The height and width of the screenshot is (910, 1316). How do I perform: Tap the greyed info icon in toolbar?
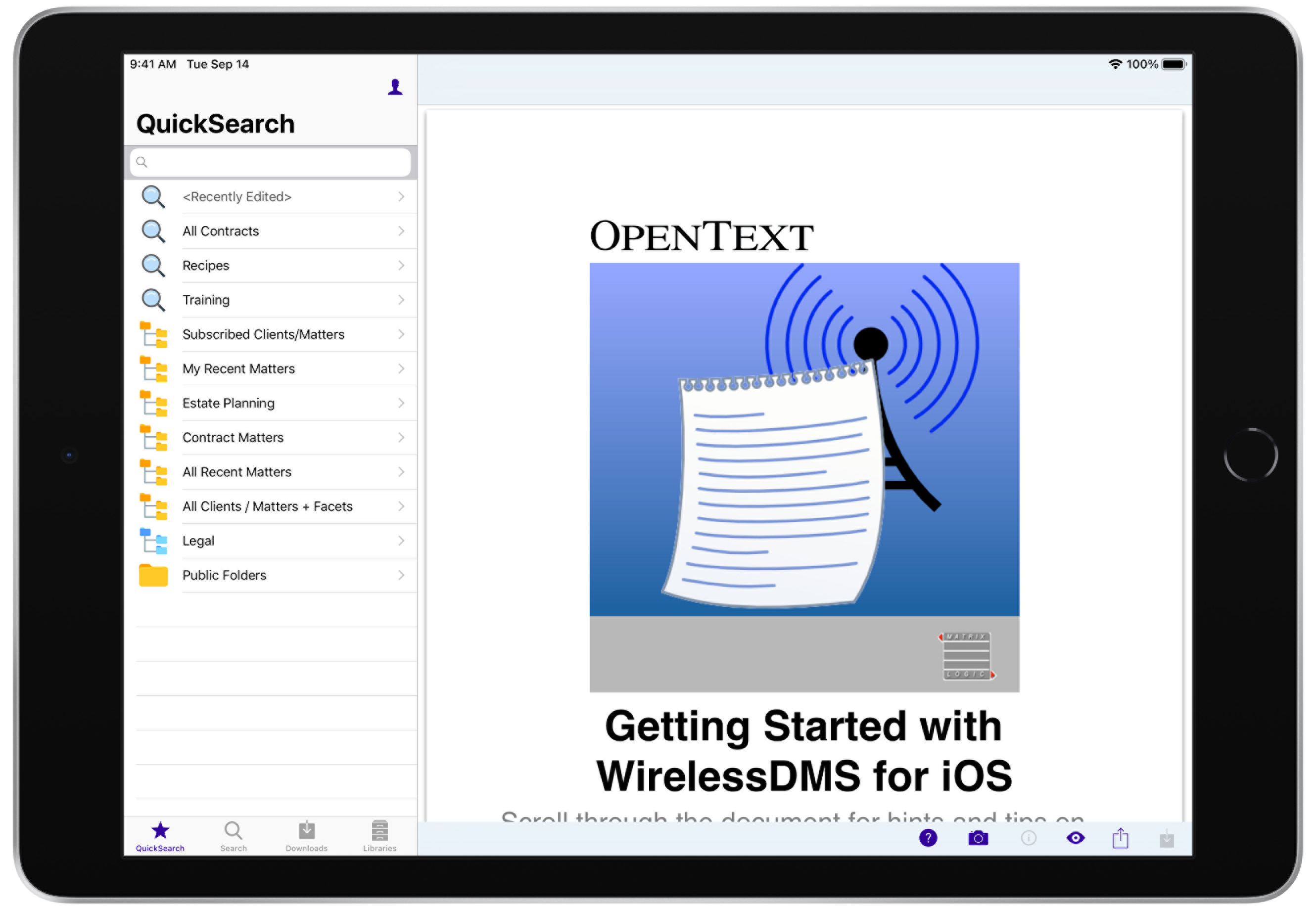click(x=1029, y=839)
